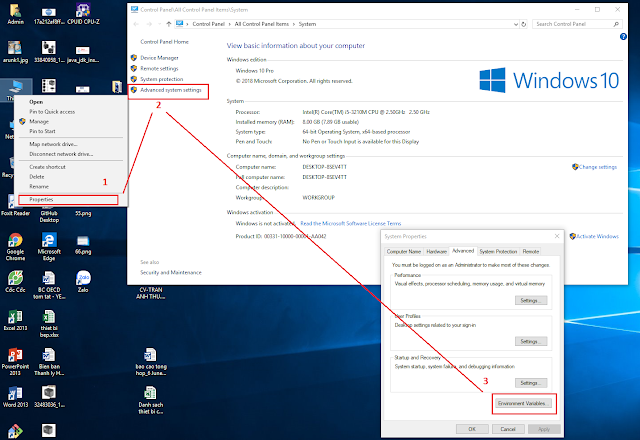Click the help question mark icon
The width and height of the screenshot is (640, 440).
(623, 37)
